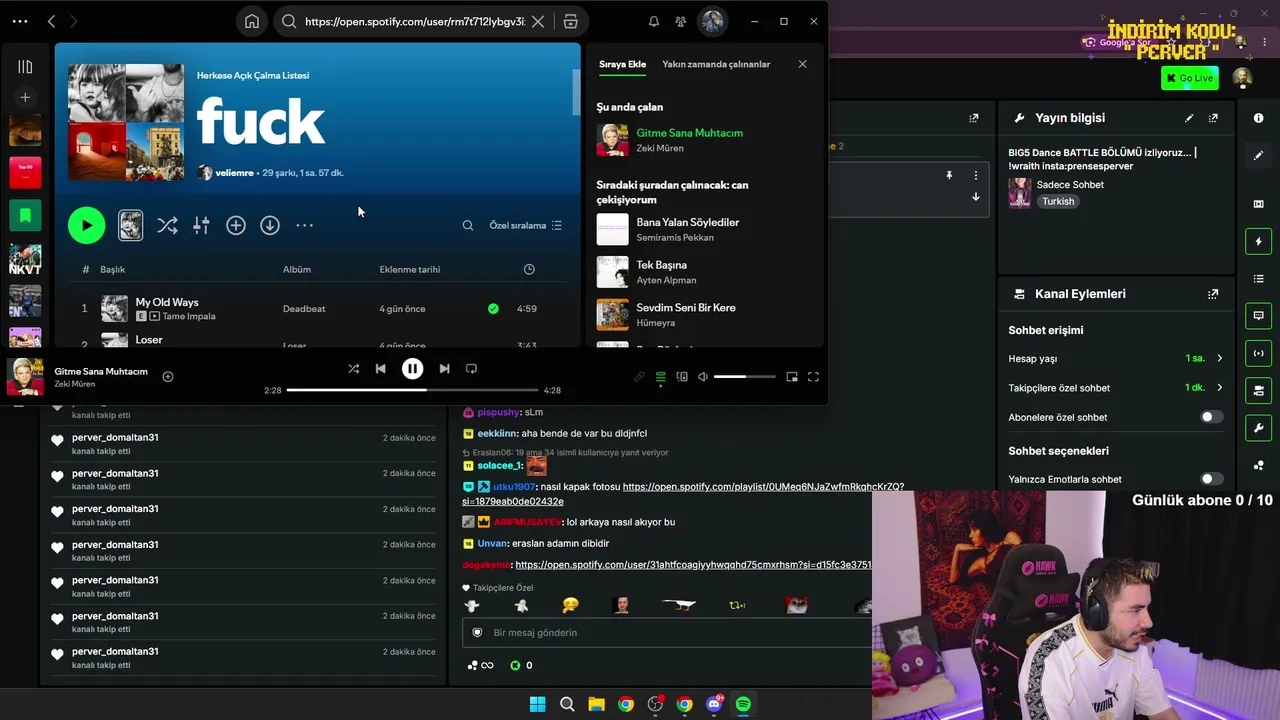Expand Takipçilere özel sohbet chevron
Viewport: 1280px width, 720px height.
click(1219, 388)
